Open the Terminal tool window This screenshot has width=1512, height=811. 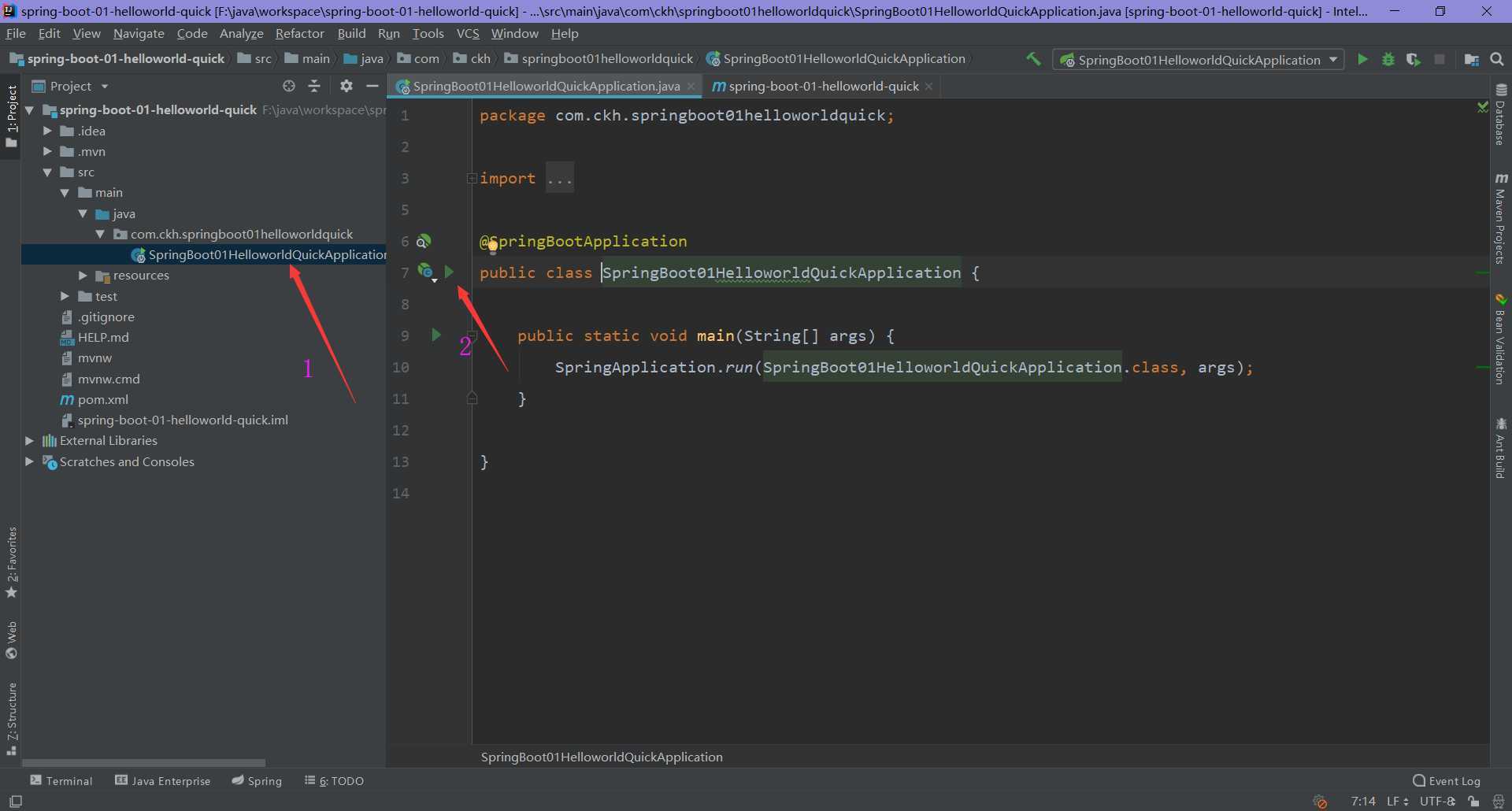(61, 781)
